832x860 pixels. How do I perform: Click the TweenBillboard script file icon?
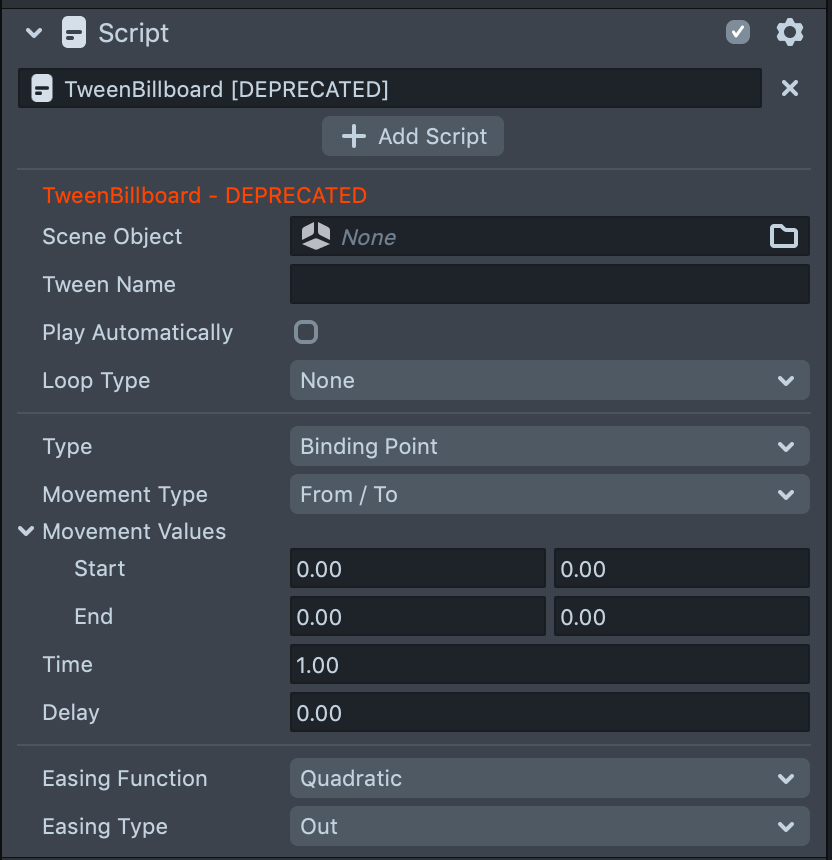tap(42, 89)
